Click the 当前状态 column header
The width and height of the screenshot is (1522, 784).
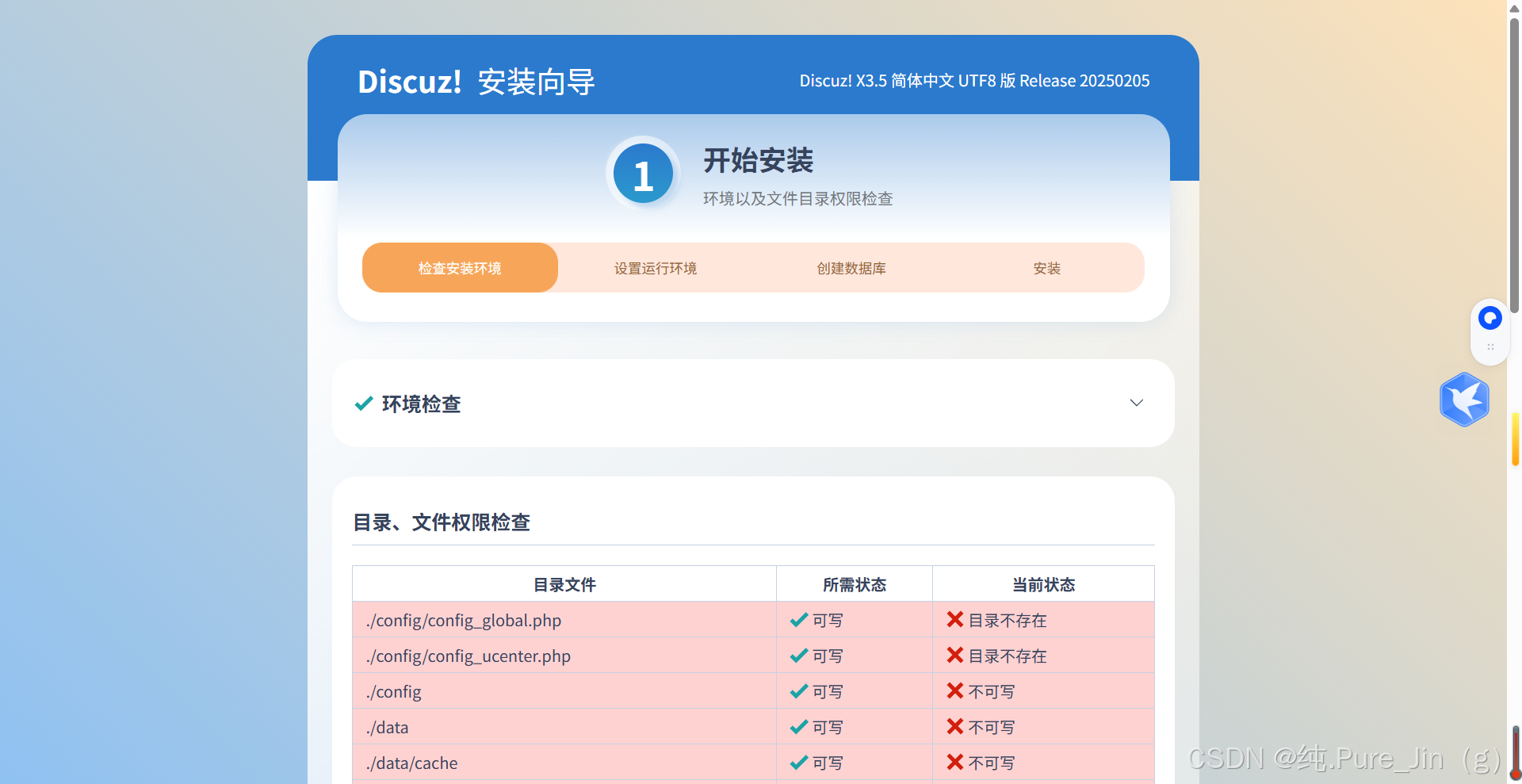pyautogui.click(x=1043, y=584)
